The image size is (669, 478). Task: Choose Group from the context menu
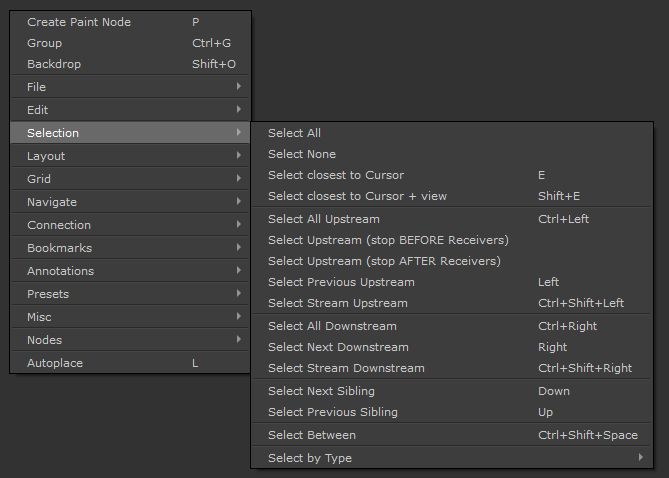(45, 43)
